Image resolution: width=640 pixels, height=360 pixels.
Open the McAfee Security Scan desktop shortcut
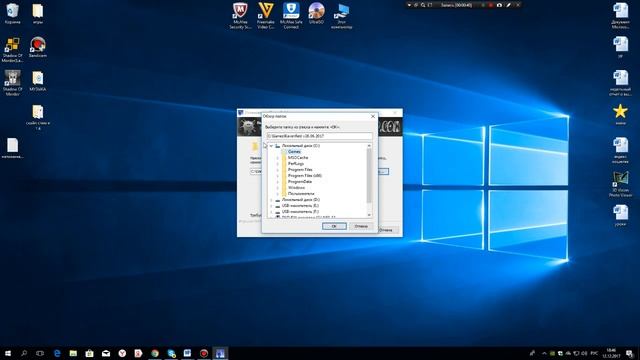[240, 16]
